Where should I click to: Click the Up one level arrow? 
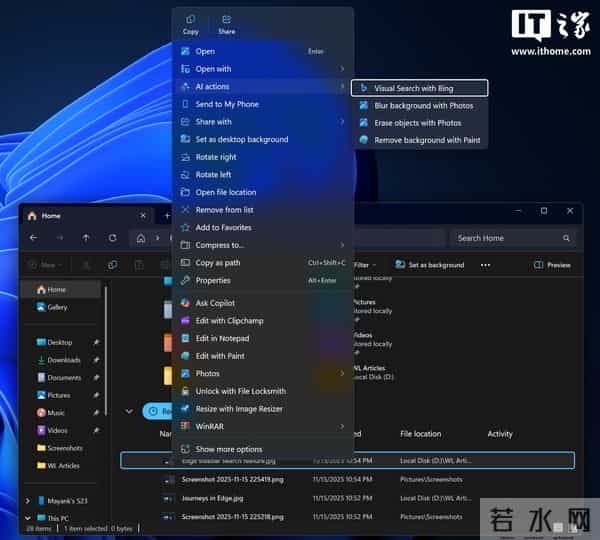click(86, 238)
